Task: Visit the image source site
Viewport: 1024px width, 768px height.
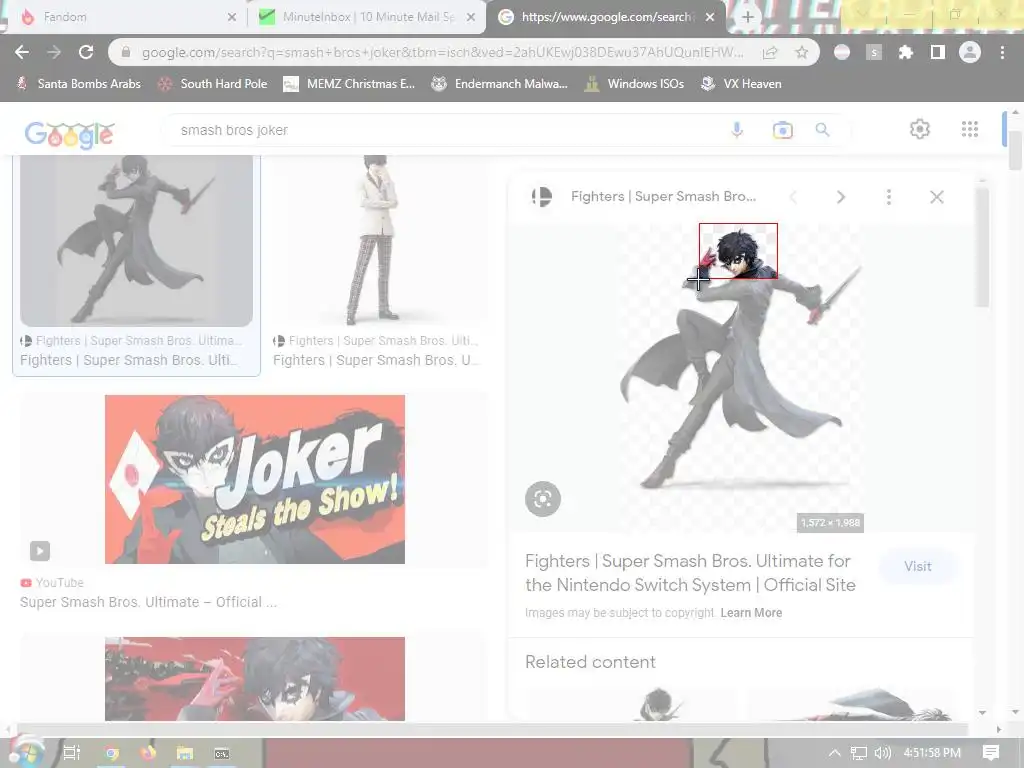Action: click(x=918, y=566)
